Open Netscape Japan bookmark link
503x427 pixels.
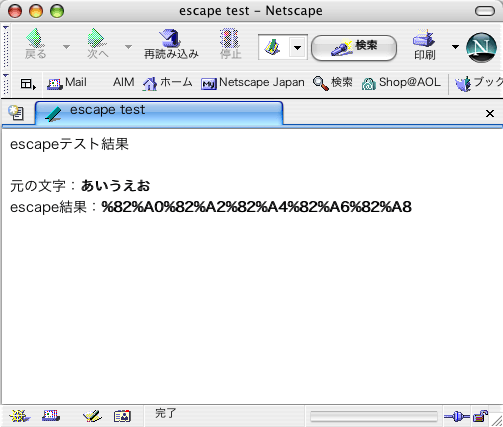(253, 83)
